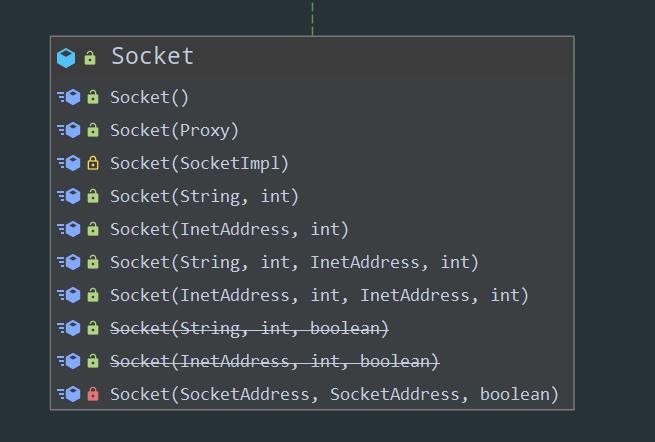Select the Socket class title
The height and width of the screenshot is (442, 655).
(x=152, y=56)
